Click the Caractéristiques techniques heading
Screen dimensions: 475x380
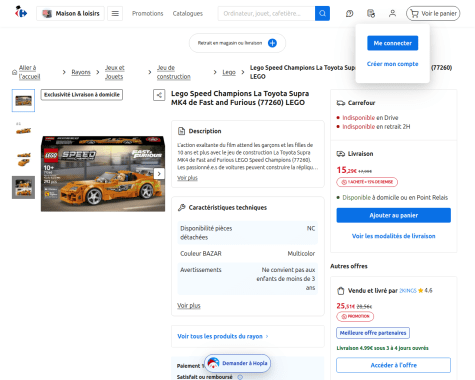click(228, 208)
